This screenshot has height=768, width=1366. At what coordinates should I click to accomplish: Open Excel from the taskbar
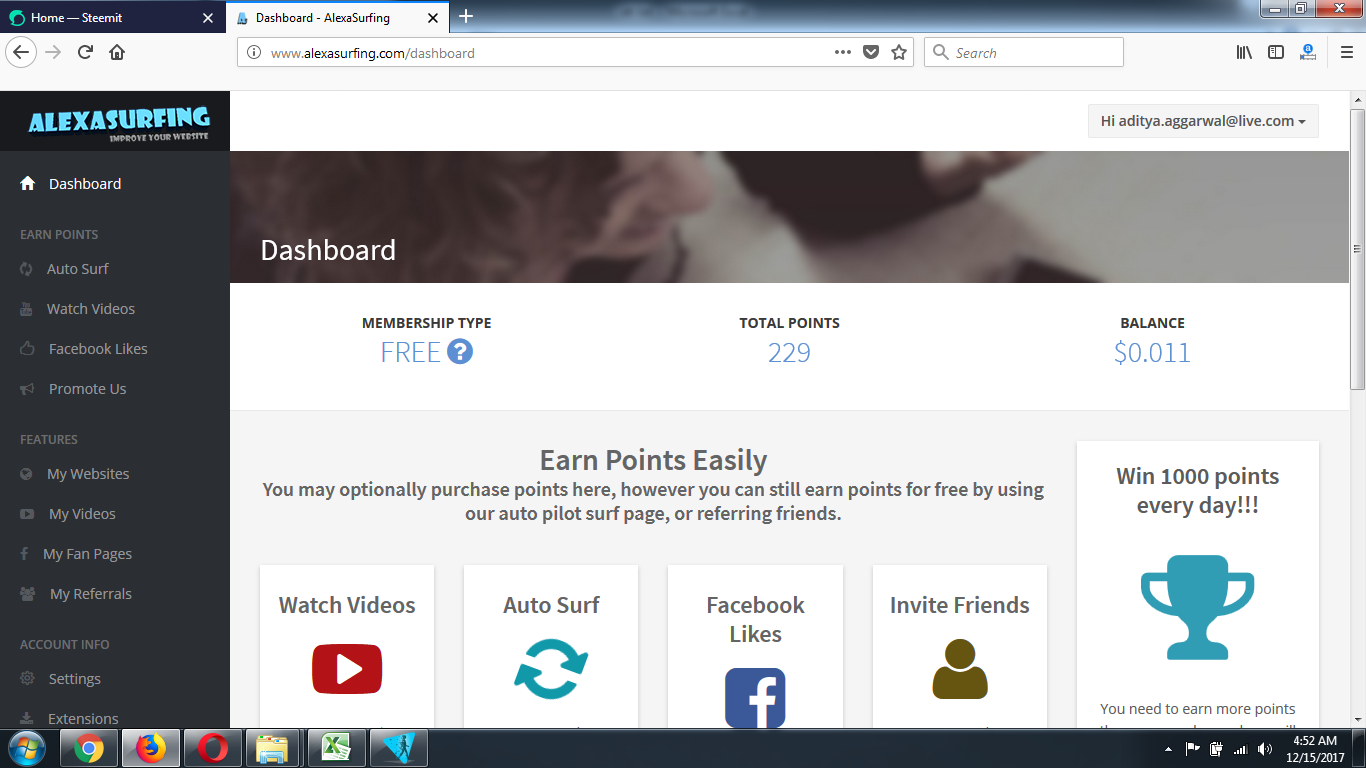click(336, 748)
